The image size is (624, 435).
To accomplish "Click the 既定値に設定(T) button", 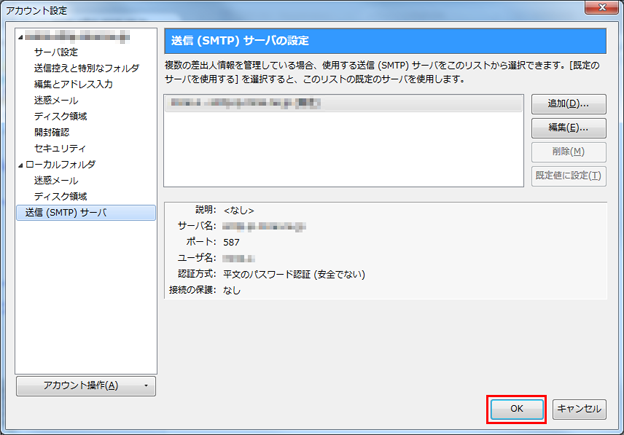I will [x=568, y=176].
